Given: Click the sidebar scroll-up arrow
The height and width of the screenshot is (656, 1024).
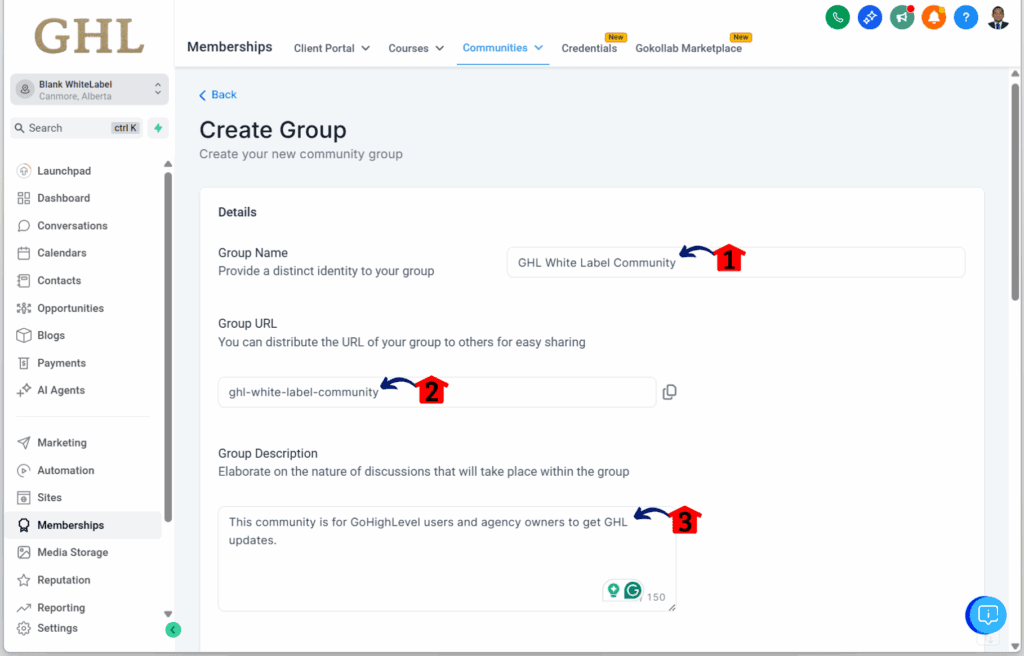Looking at the screenshot, I should [x=168, y=164].
